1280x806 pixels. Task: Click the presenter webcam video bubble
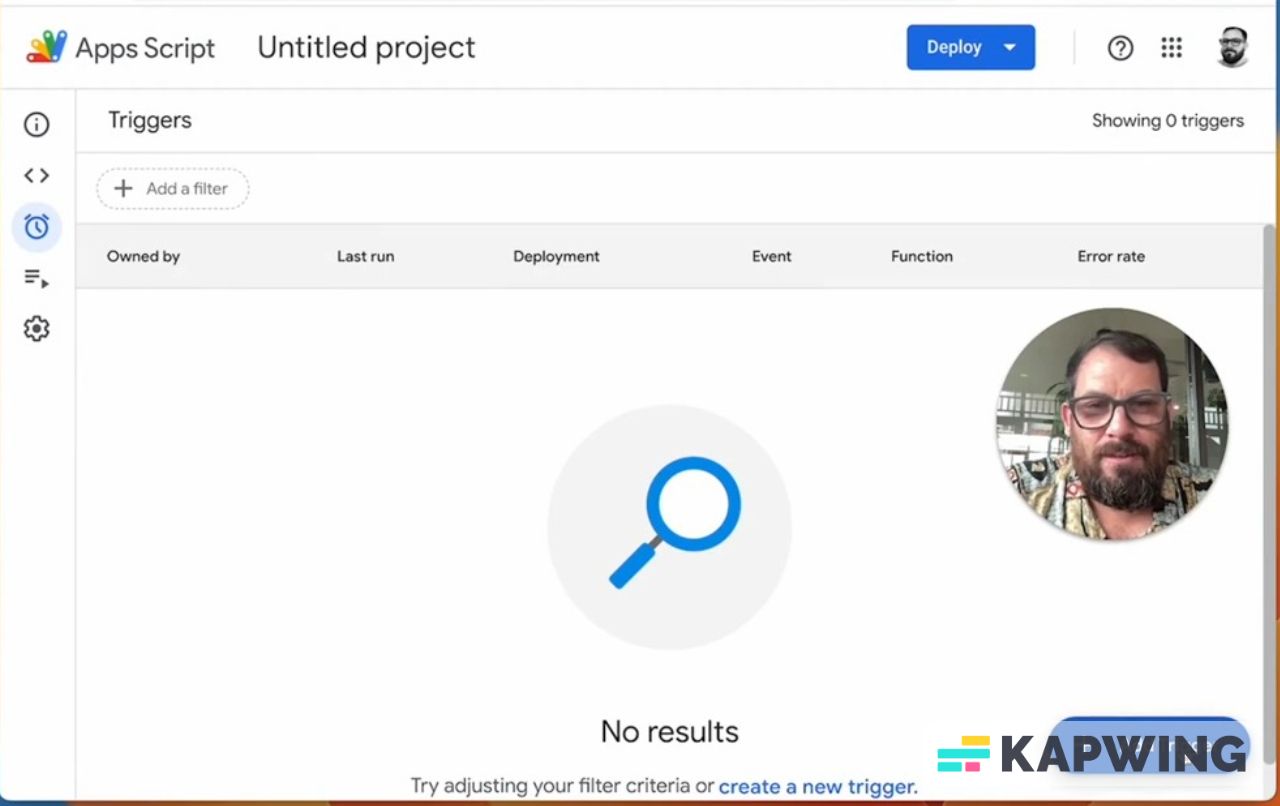(x=1112, y=424)
